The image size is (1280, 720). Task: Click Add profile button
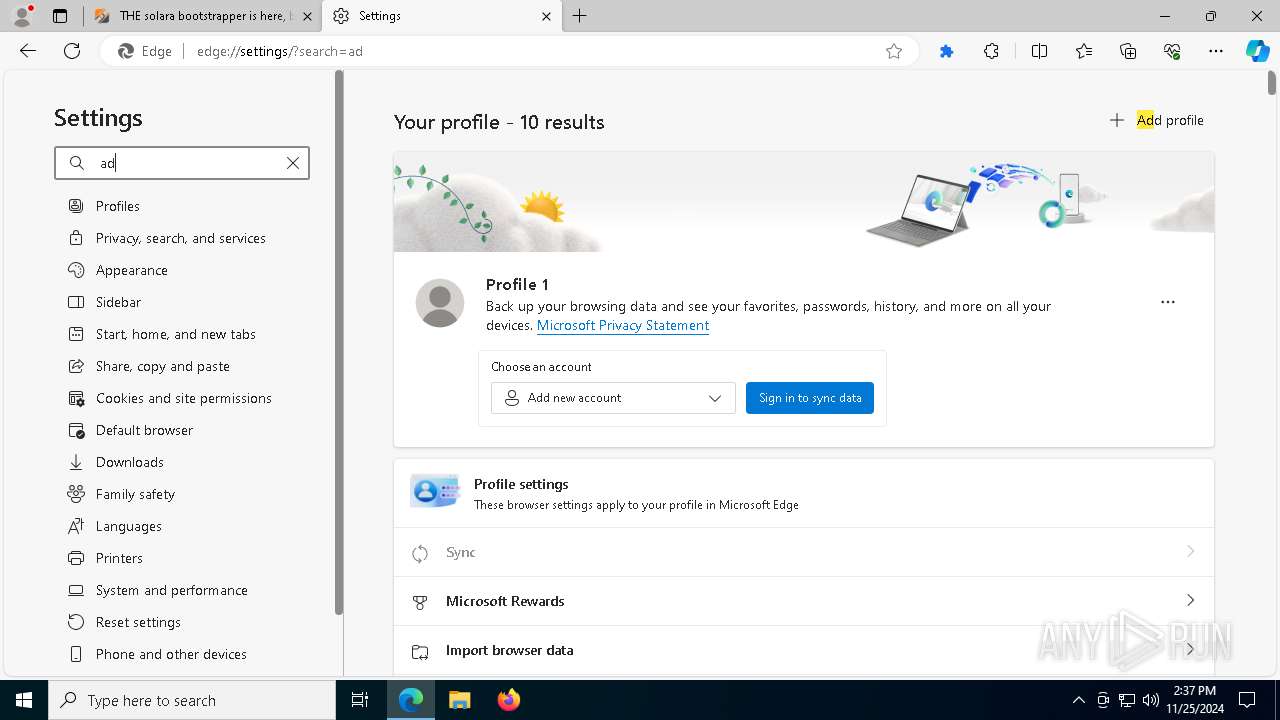(1156, 120)
